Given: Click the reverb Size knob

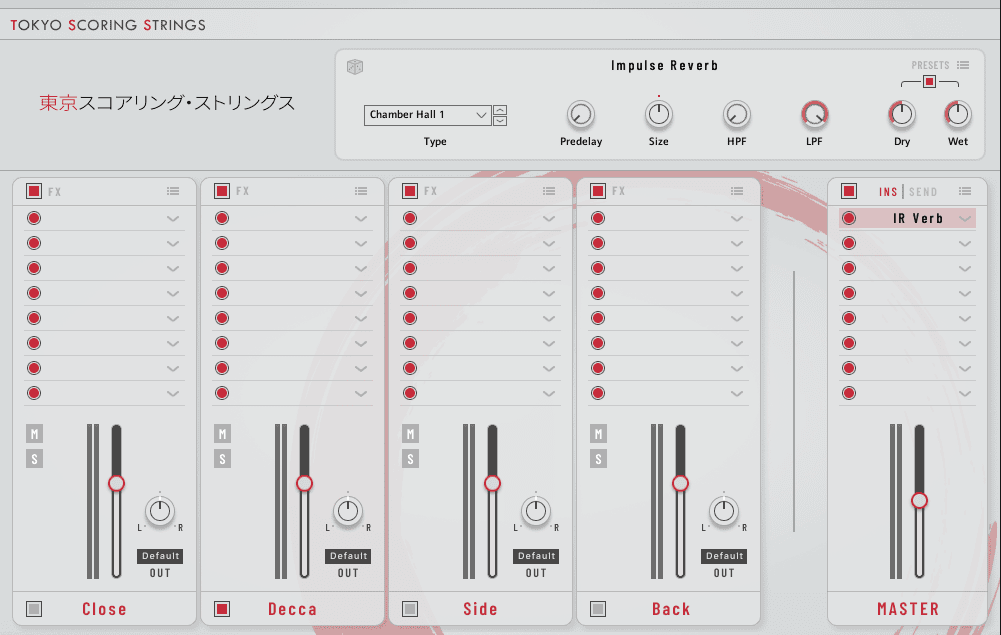Looking at the screenshot, I should pyautogui.click(x=658, y=115).
